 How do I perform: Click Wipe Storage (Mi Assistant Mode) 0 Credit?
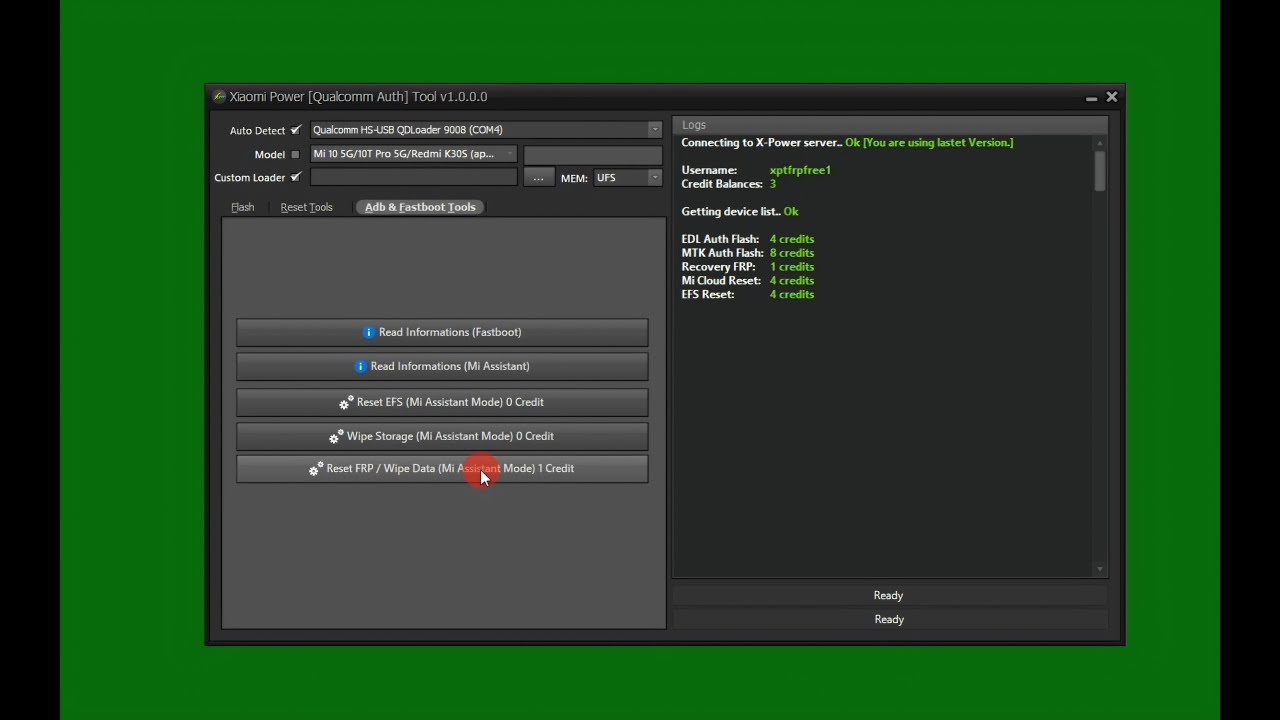pyautogui.click(x=442, y=436)
